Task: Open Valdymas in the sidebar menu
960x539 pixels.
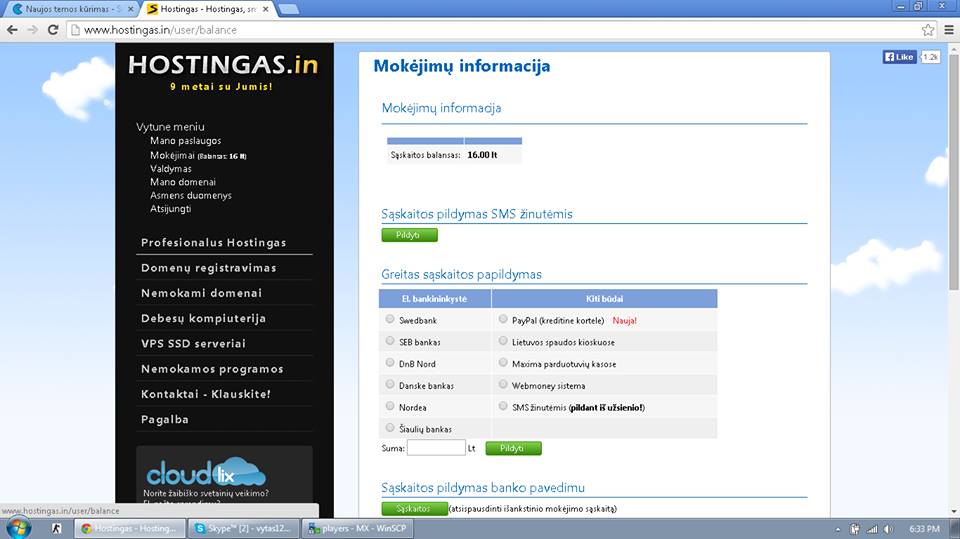Action: (x=171, y=168)
